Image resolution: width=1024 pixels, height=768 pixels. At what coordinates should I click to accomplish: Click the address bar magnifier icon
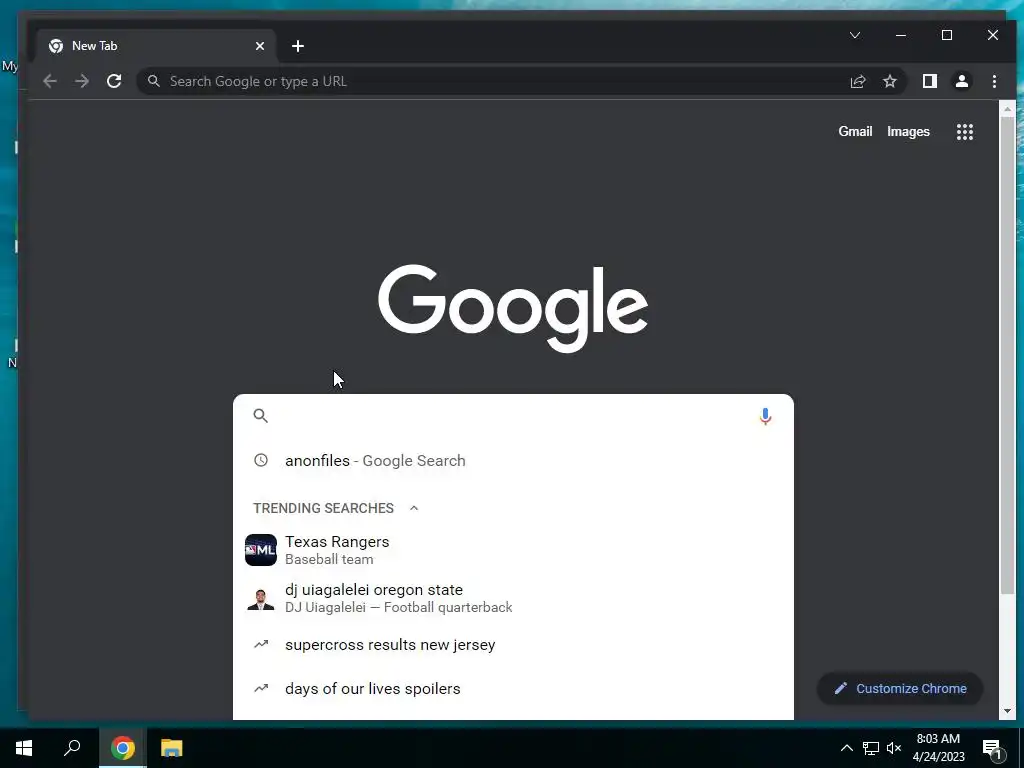pyautogui.click(x=153, y=81)
